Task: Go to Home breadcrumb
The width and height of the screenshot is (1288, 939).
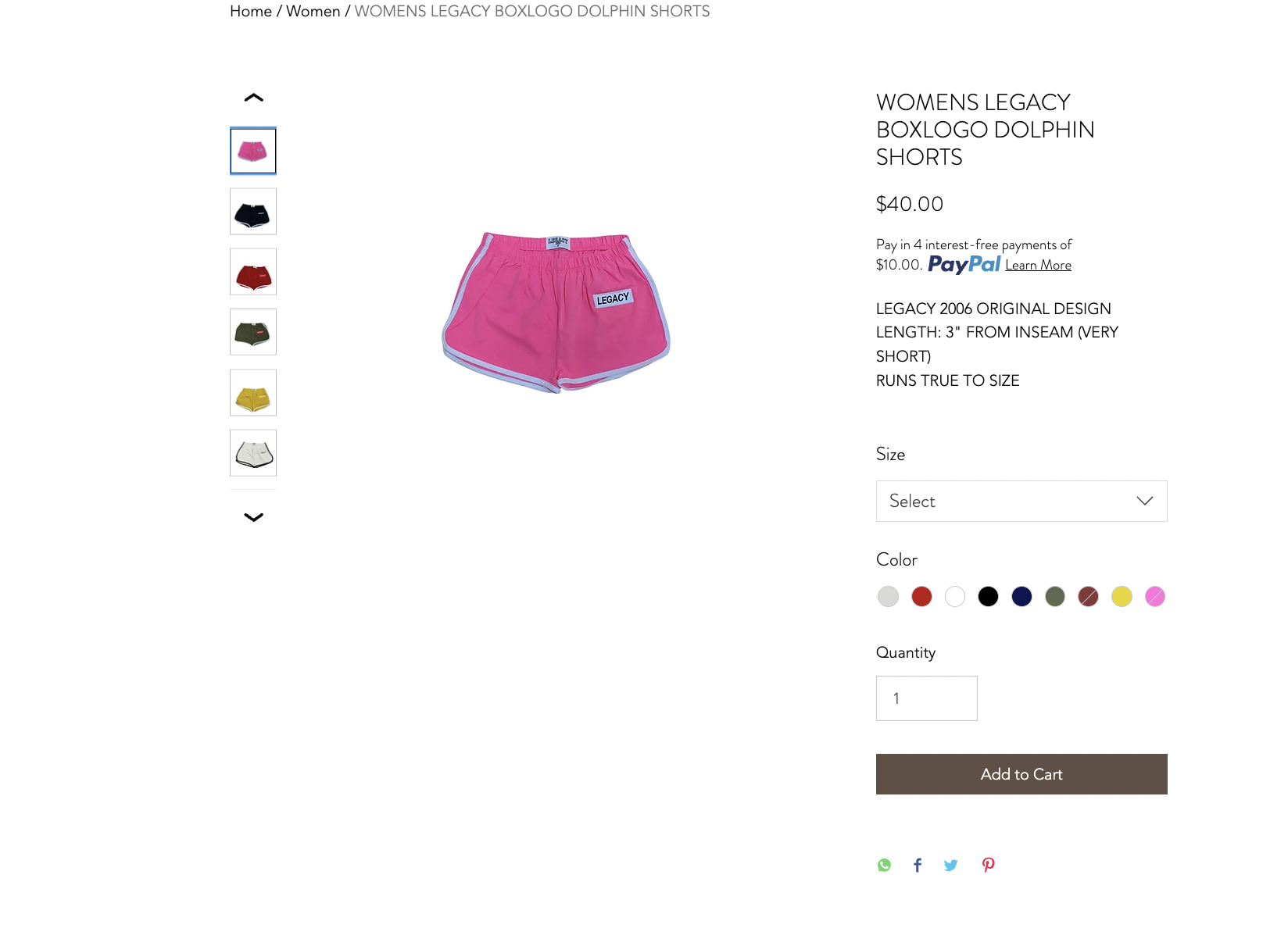Action: point(251,11)
